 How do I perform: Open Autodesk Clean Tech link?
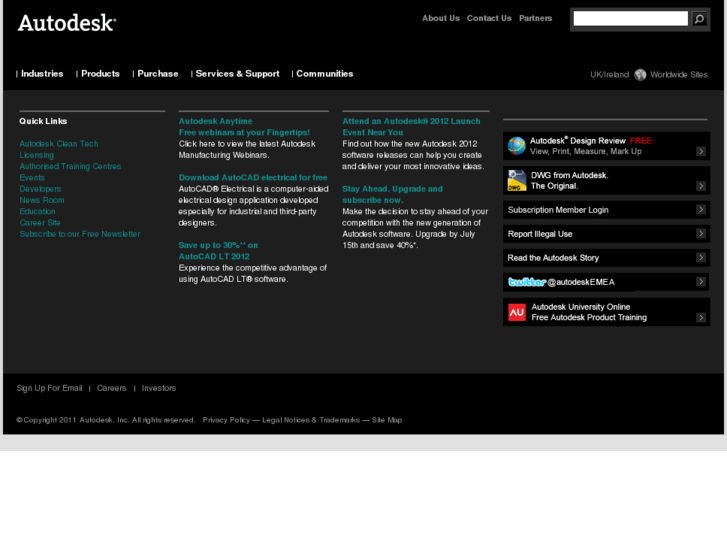point(59,144)
